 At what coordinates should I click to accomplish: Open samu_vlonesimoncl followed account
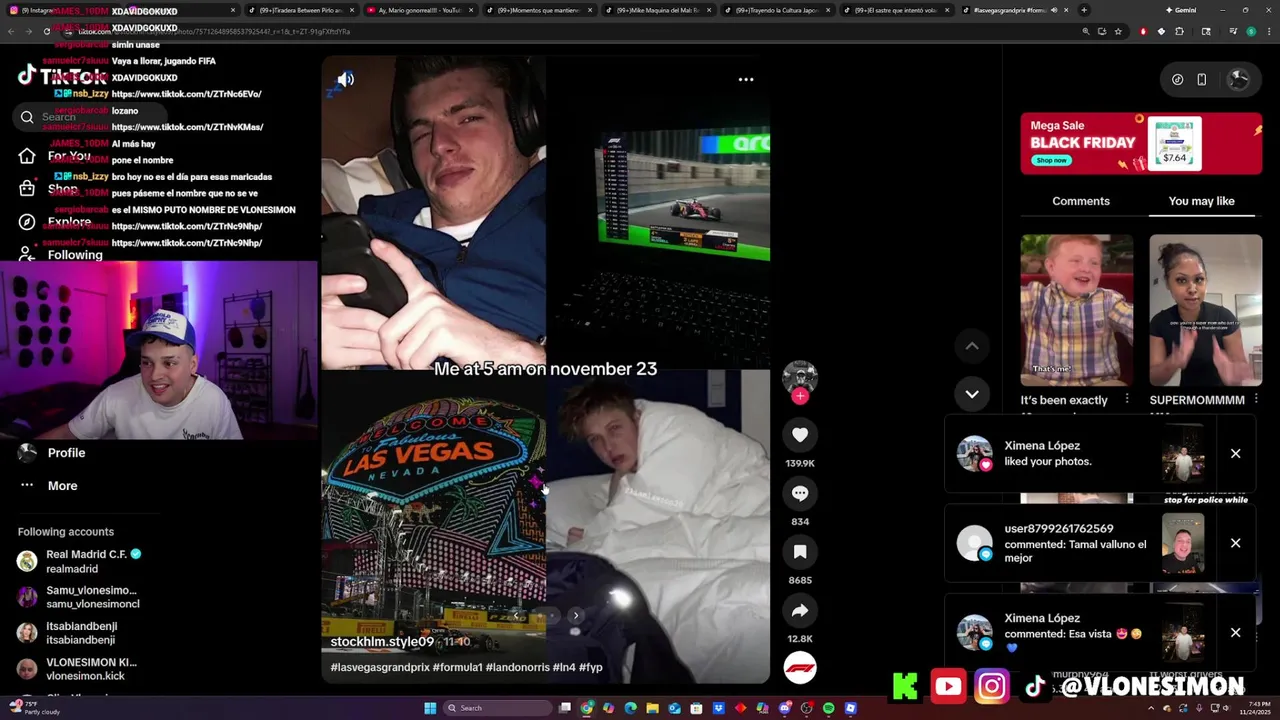click(80, 597)
